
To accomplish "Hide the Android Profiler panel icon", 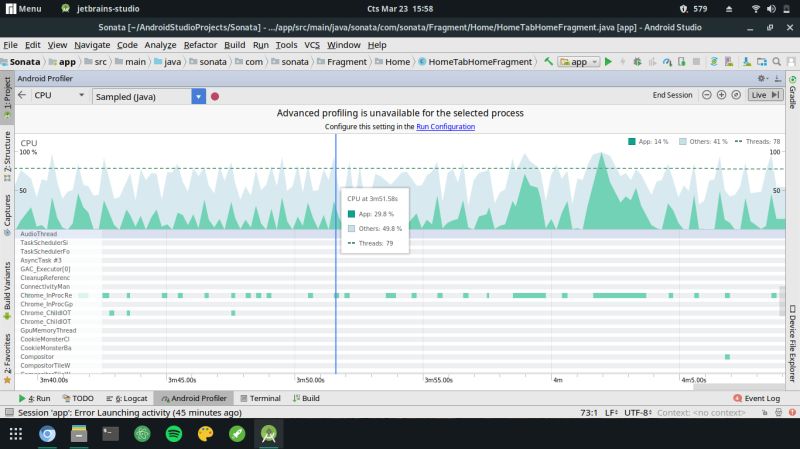I will click(777, 79).
